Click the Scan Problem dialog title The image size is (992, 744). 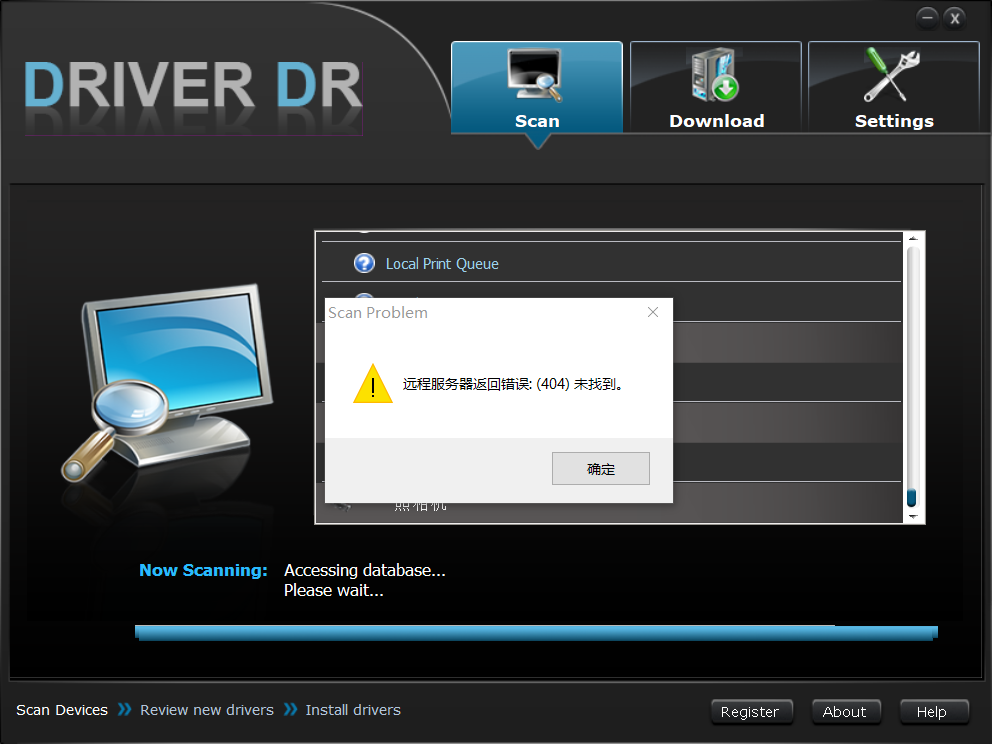pyautogui.click(x=378, y=313)
